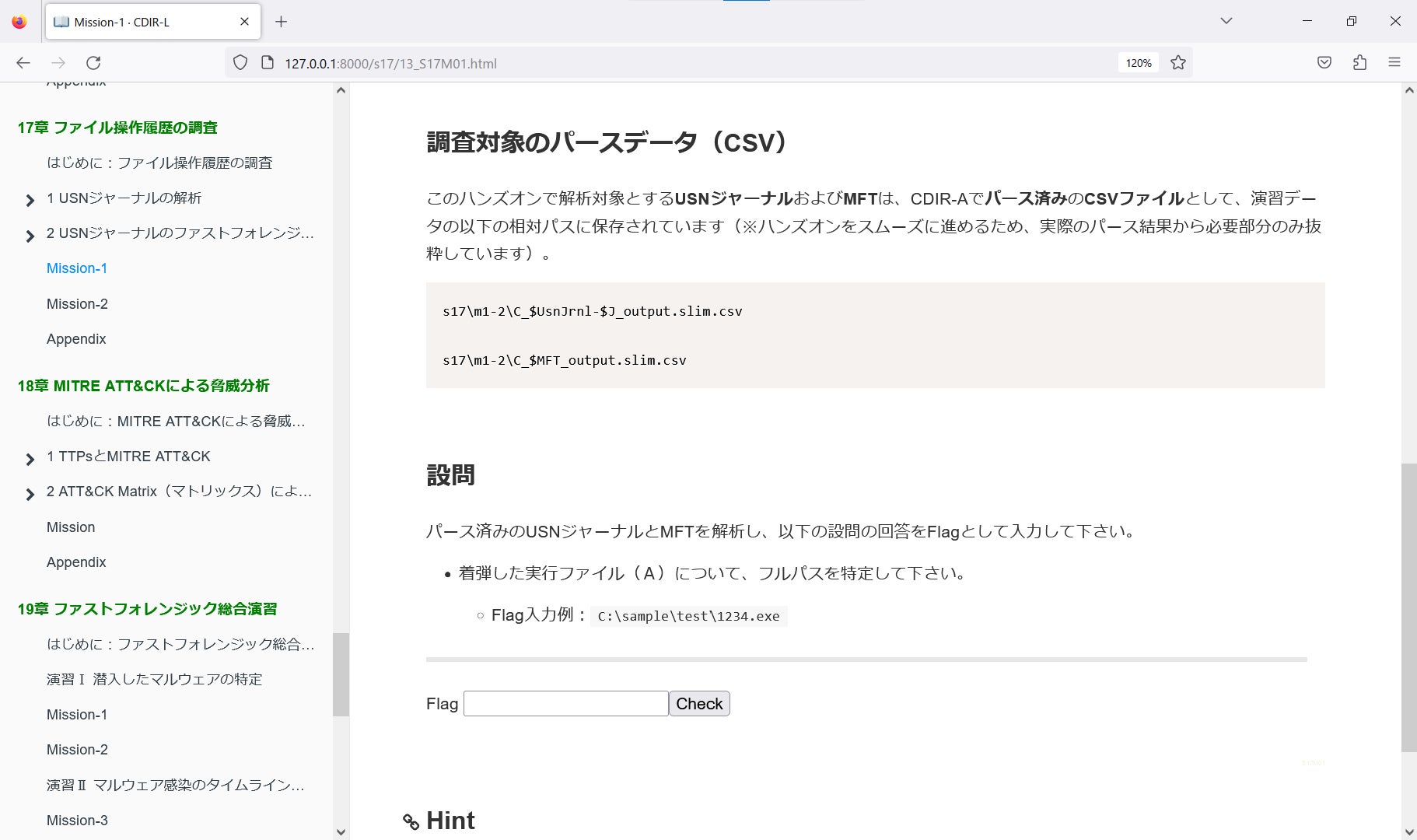The image size is (1417, 840).
Task: Click the page info document icon
Action: pos(267,63)
